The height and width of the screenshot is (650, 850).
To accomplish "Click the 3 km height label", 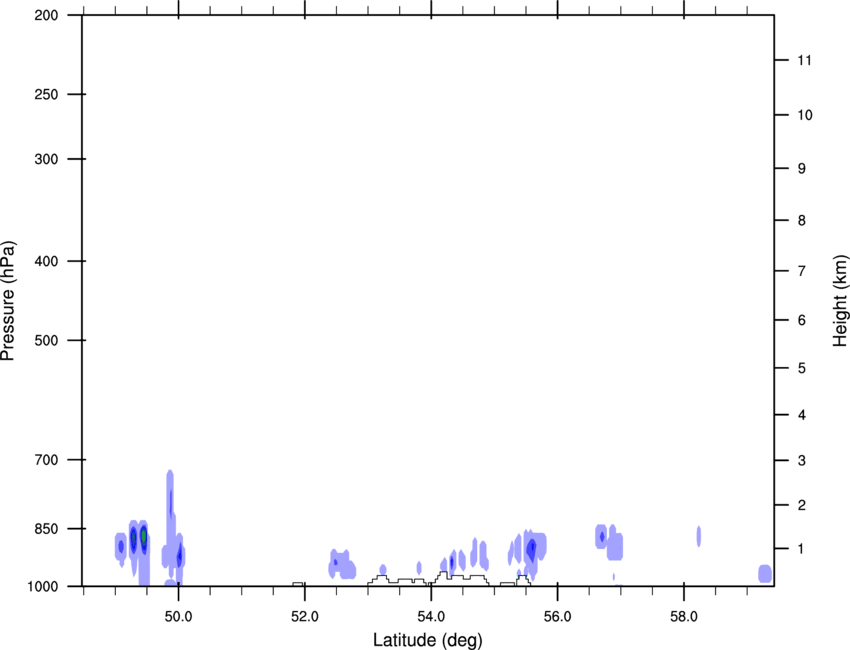I will point(801,460).
